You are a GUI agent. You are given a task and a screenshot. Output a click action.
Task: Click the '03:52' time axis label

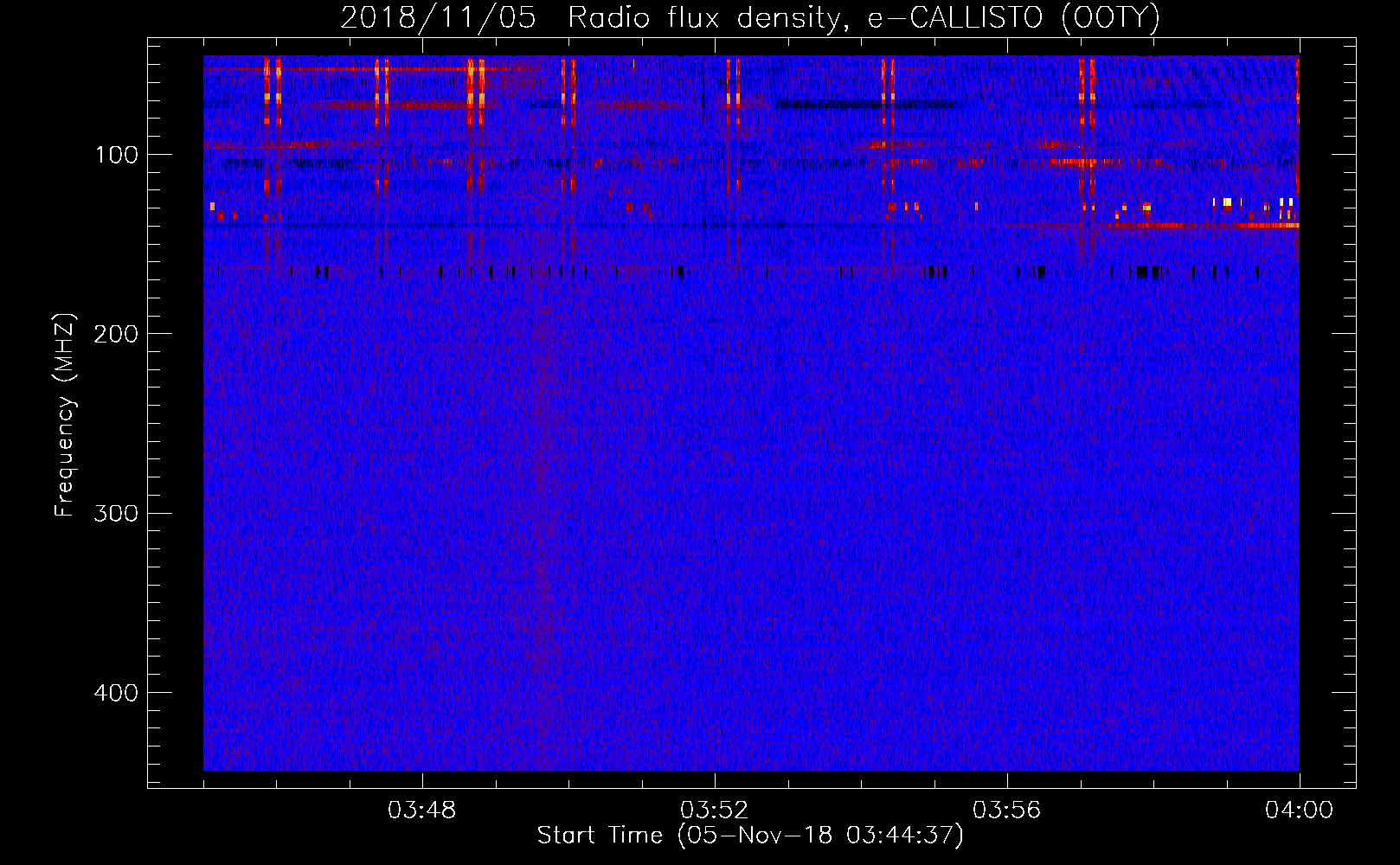point(715,811)
